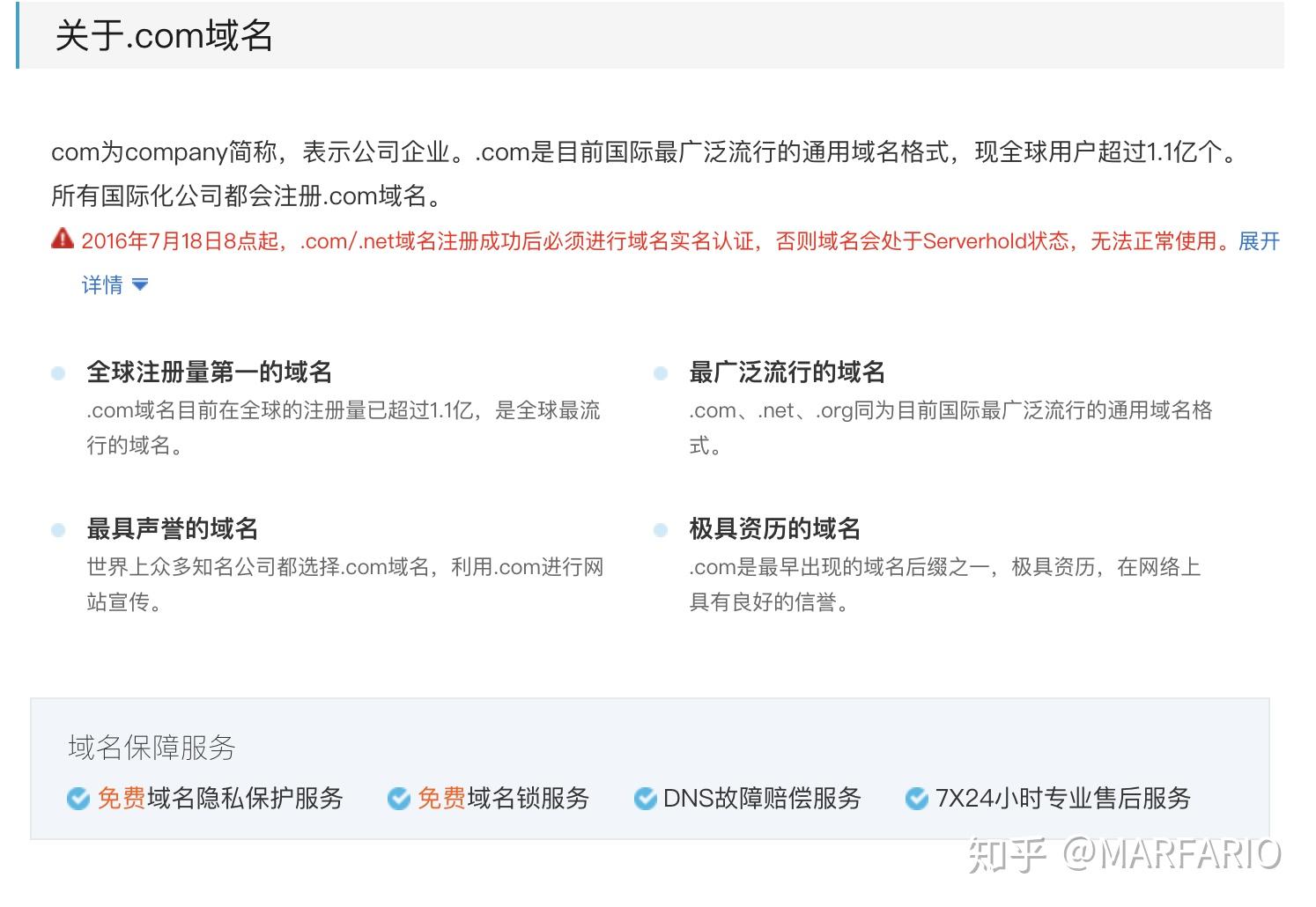
Task: Click bullet dot beside 最具声誉的域名
Action: point(58,530)
